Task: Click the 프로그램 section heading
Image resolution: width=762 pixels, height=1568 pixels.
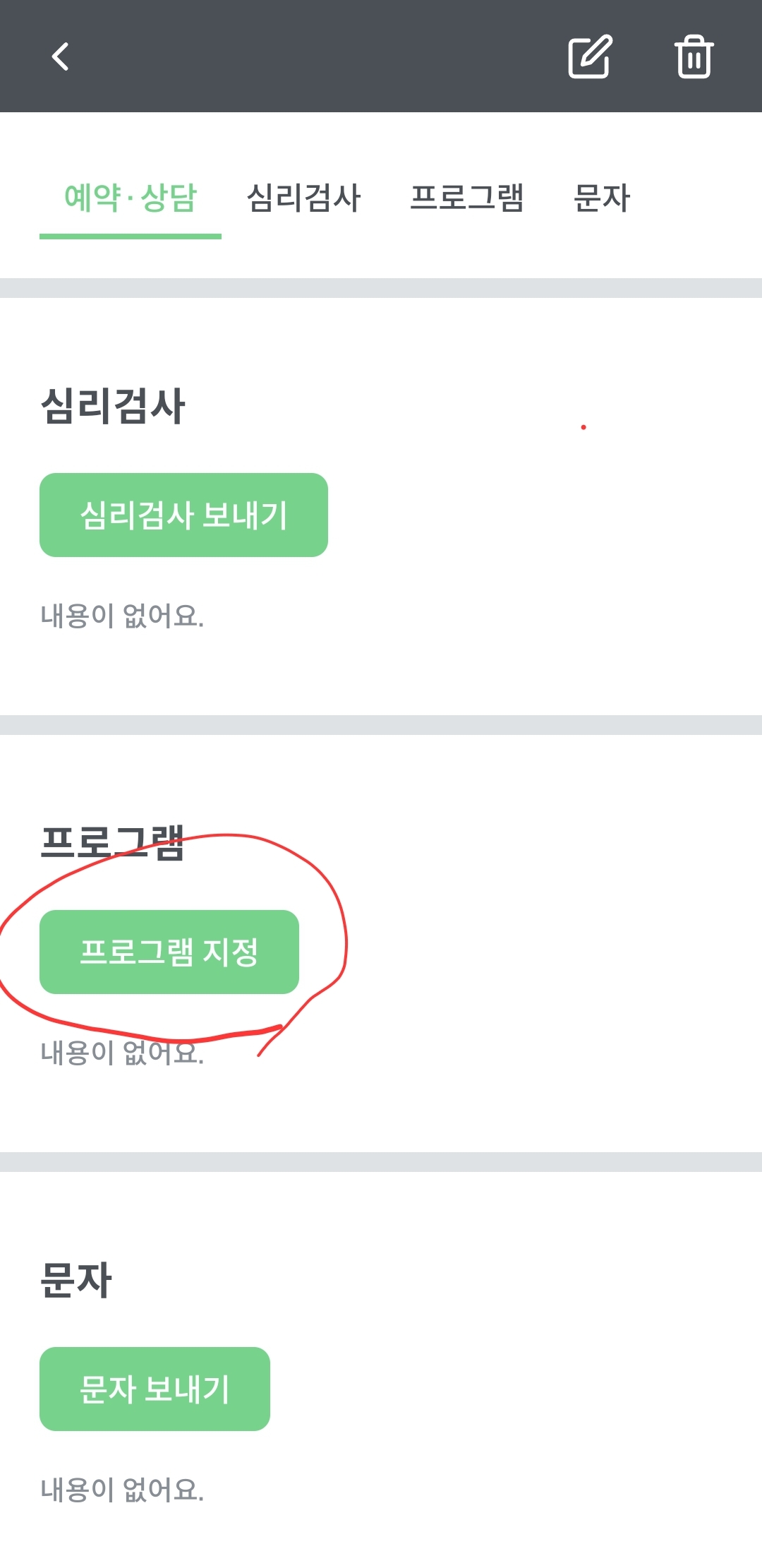Action: [x=113, y=843]
